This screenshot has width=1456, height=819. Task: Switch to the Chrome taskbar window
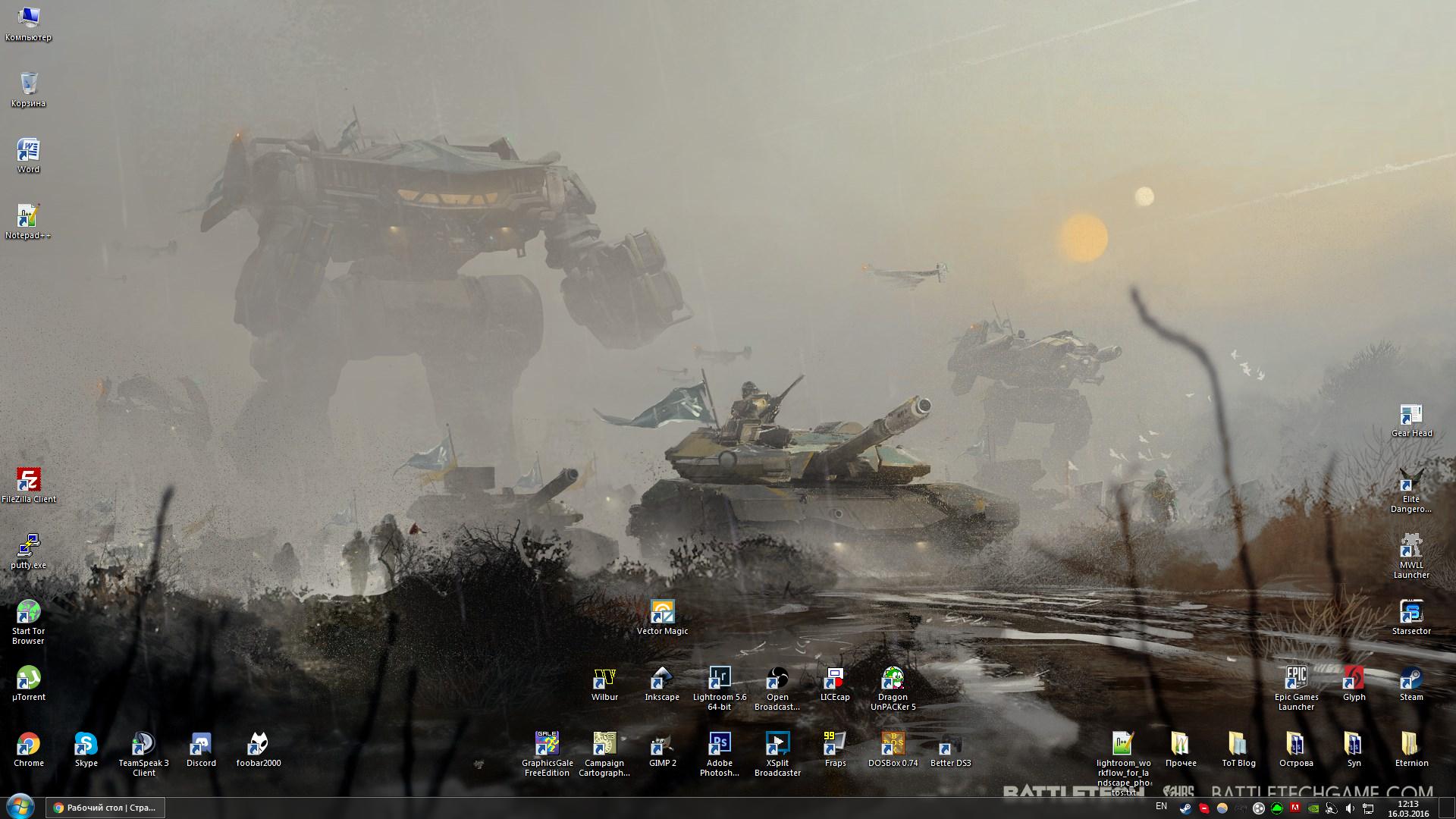(x=105, y=808)
